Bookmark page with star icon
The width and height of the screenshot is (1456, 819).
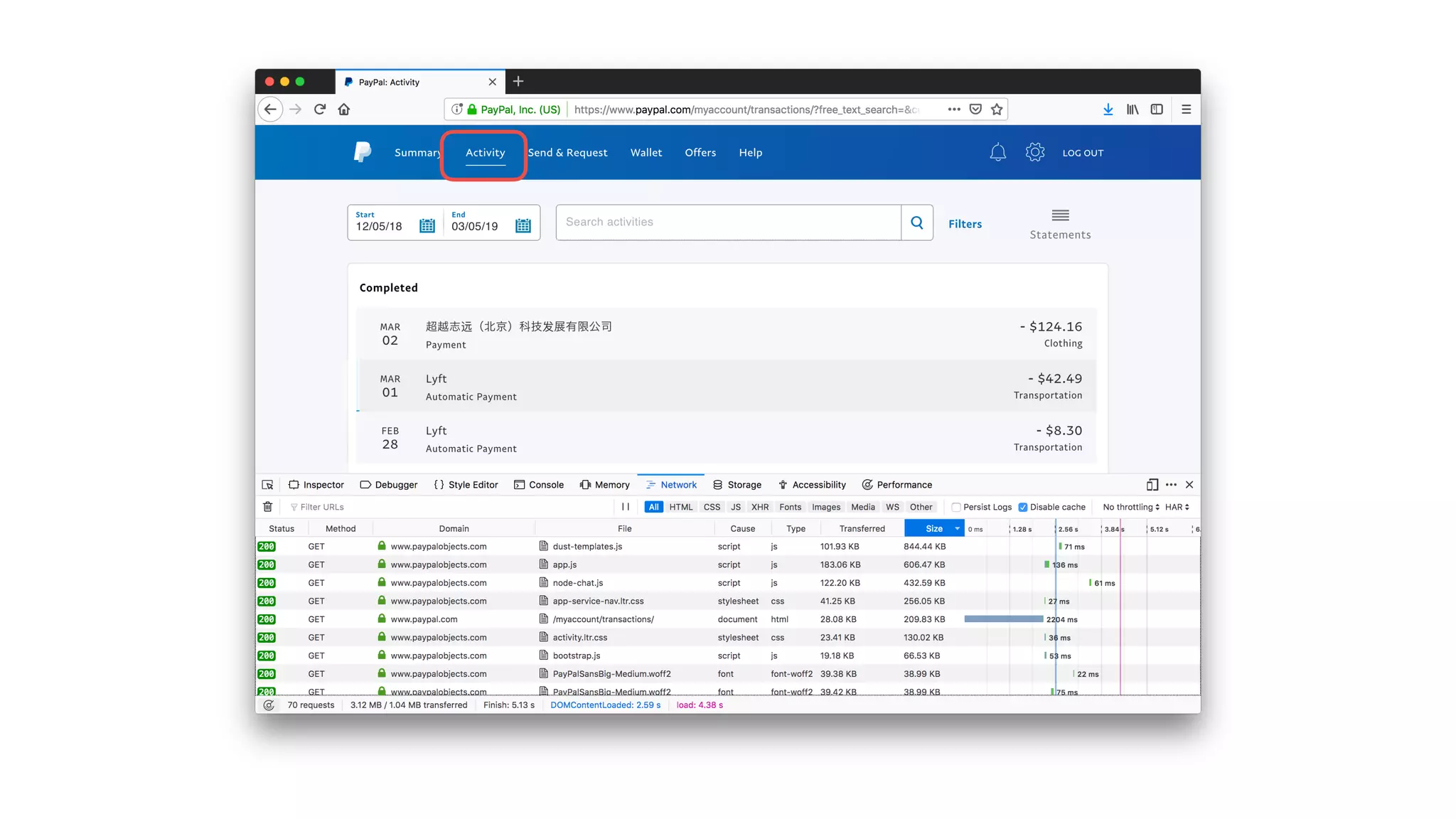tap(997, 109)
